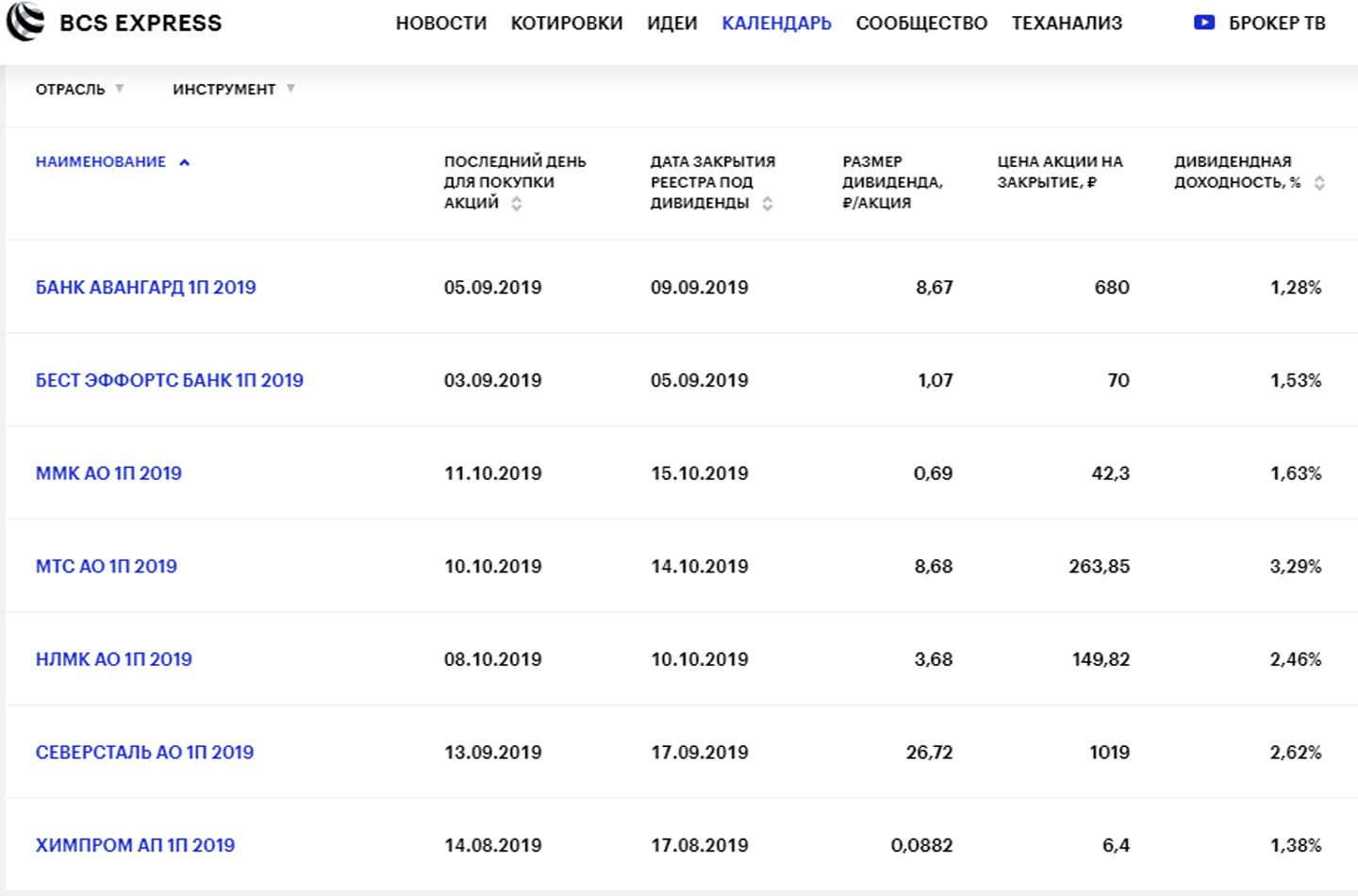Open НЛМК АО 1П 2019 link
Viewport: 1358px width, 896px height.
pos(114,659)
